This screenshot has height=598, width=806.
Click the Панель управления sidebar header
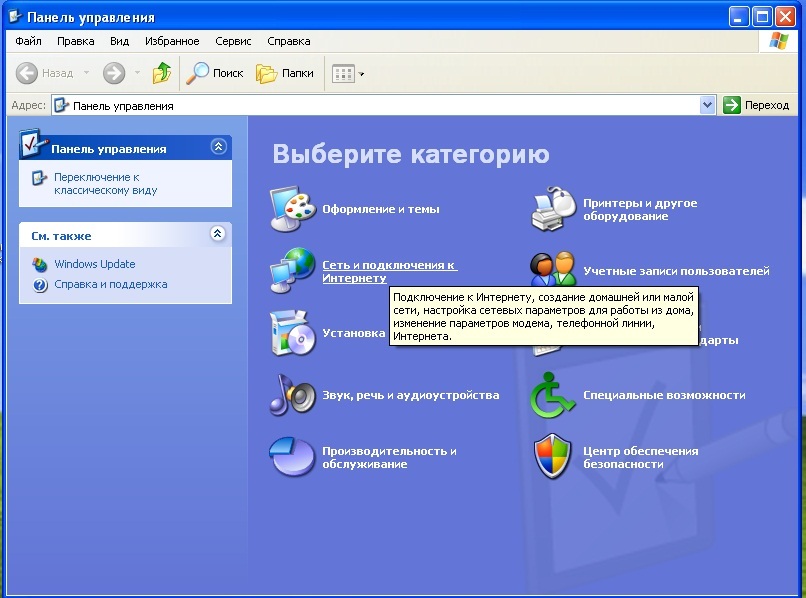125,148
